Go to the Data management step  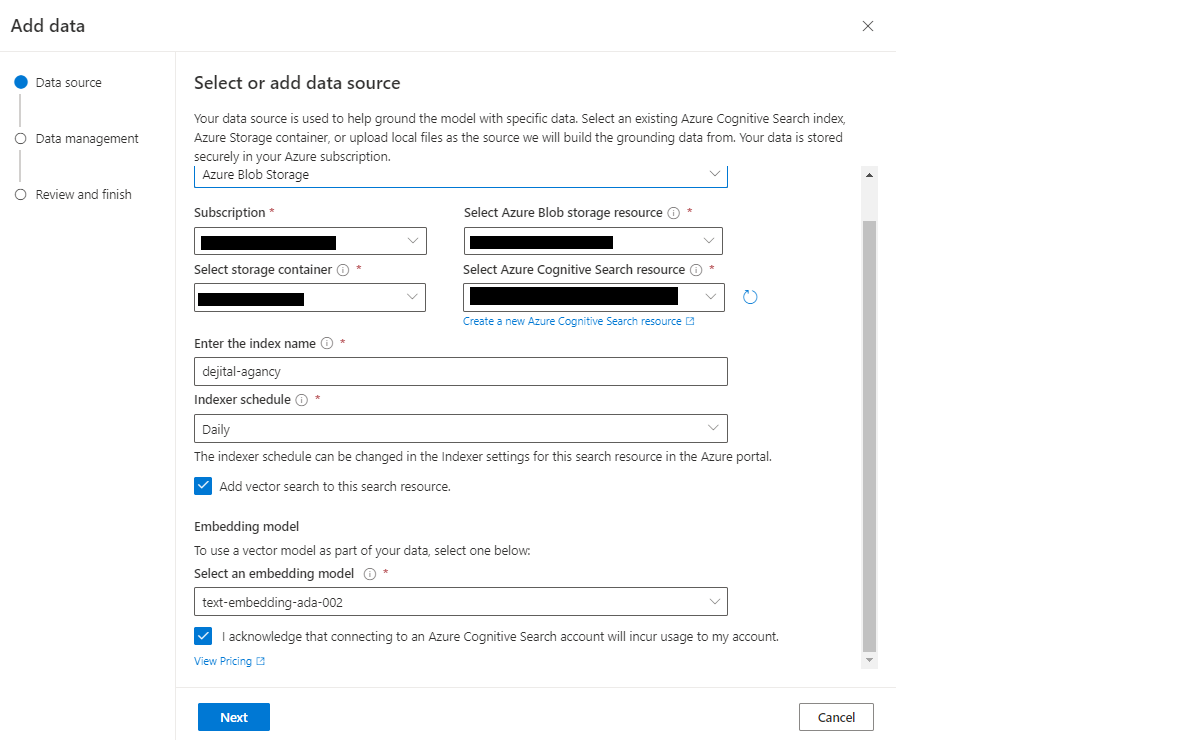[x=77, y=138]
